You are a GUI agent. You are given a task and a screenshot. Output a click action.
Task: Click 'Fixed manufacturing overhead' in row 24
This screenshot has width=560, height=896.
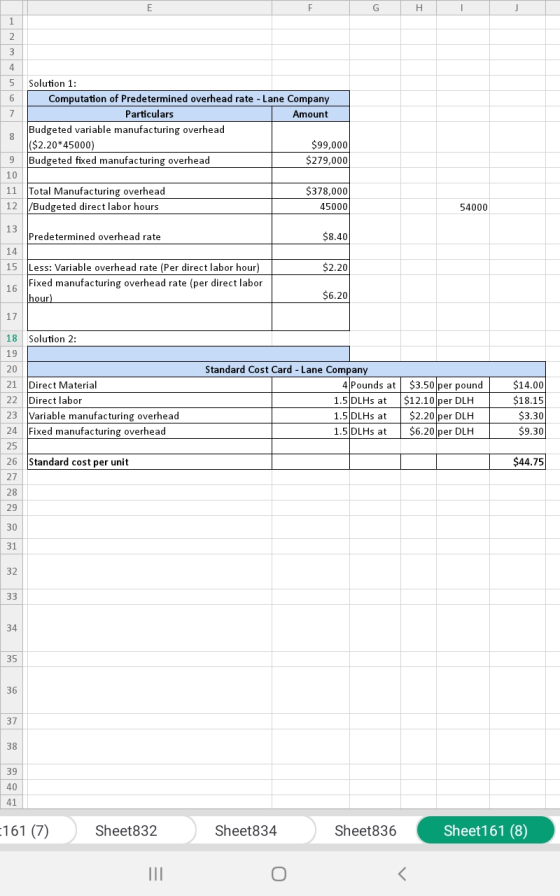tap(149, 431)
